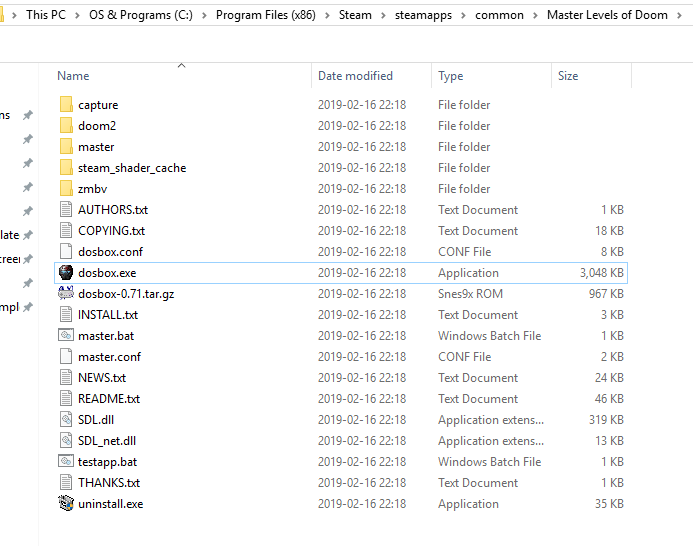Click the testapp.bat batch file icon

pyautogui.click(x=66, y=462)
